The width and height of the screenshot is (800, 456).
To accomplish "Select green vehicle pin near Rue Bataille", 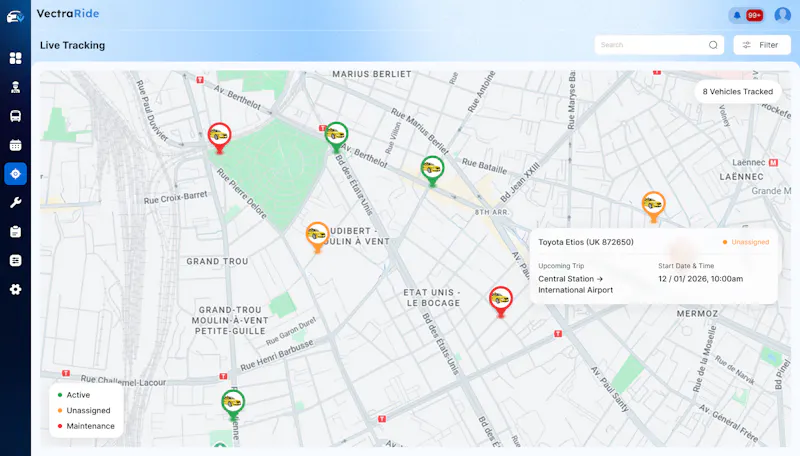I will click(x=432, y=170).
